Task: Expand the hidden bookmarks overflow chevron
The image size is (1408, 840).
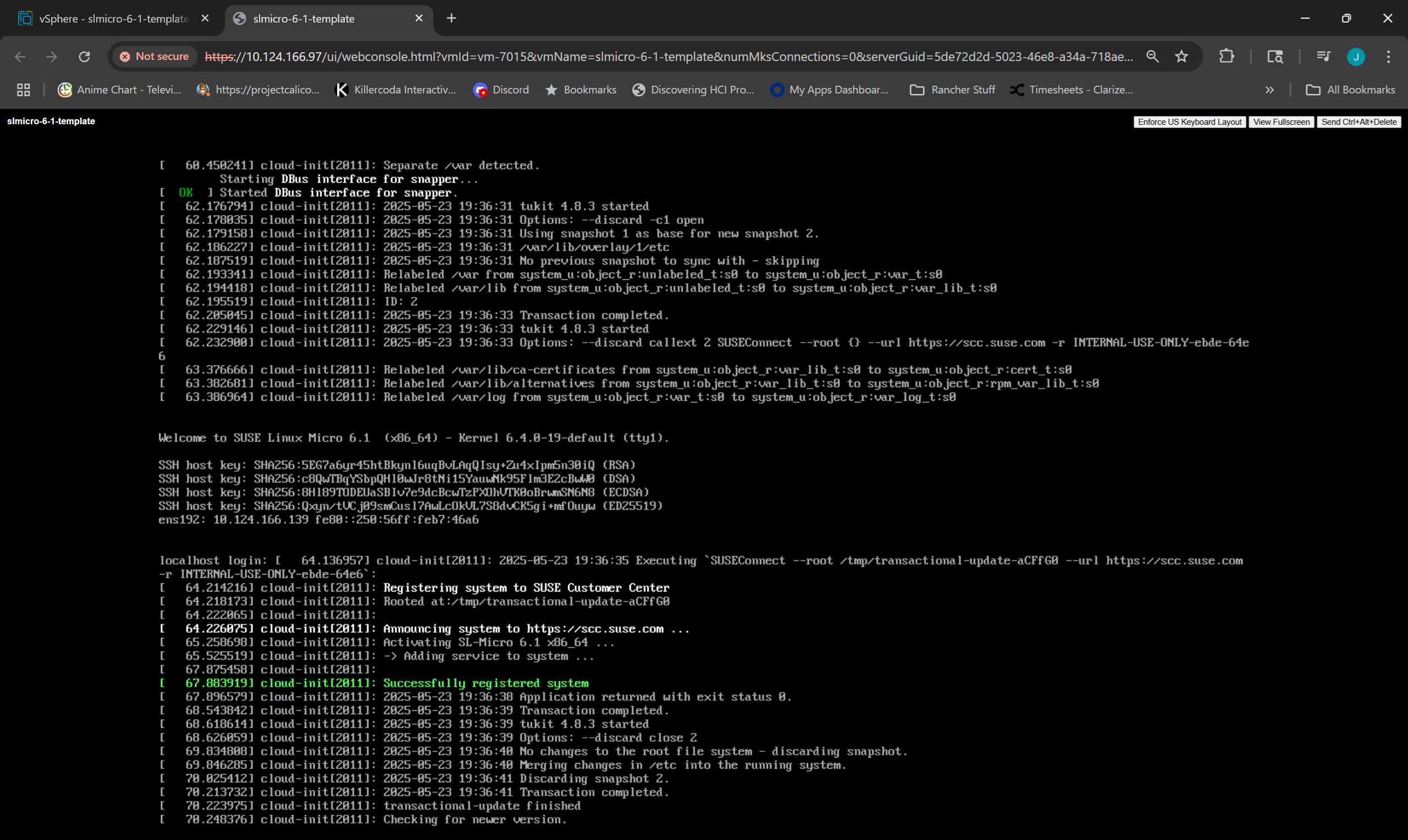Action: tap(1269, 90)
